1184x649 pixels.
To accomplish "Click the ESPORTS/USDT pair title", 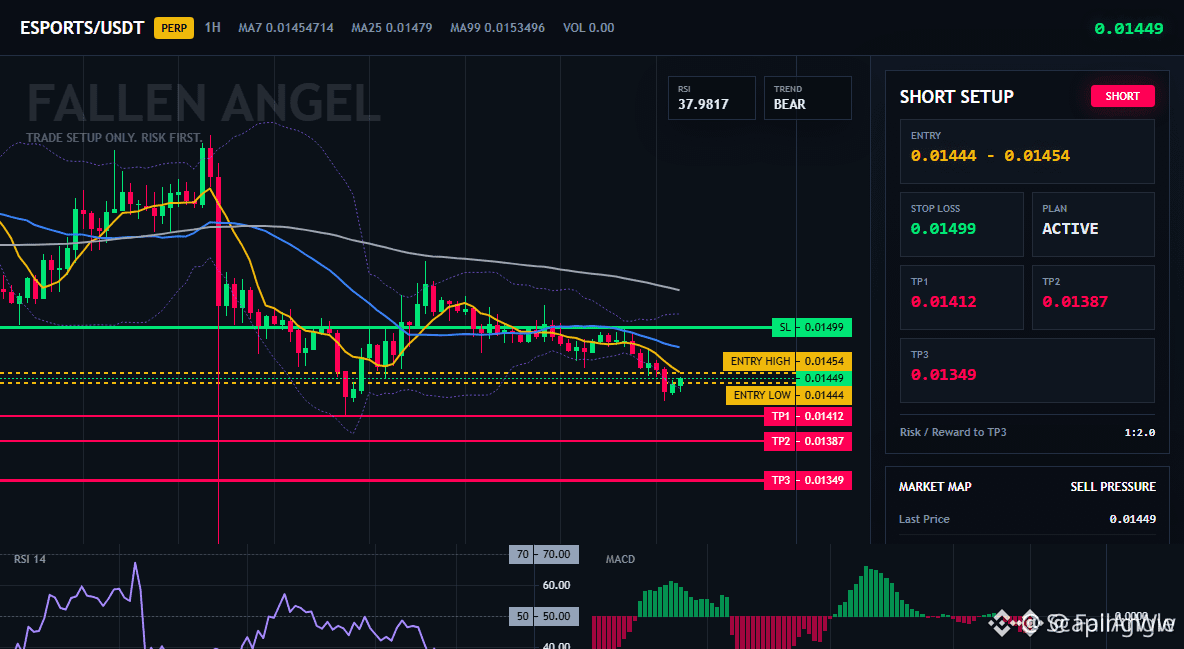I will click(82, 28).
